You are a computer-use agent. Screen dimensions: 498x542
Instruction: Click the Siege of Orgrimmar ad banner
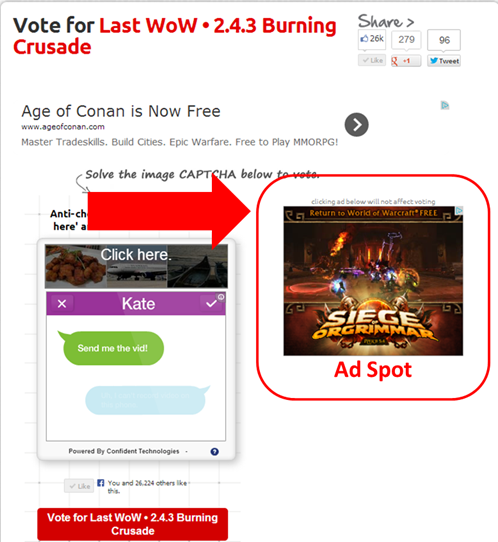coord(373,281)
